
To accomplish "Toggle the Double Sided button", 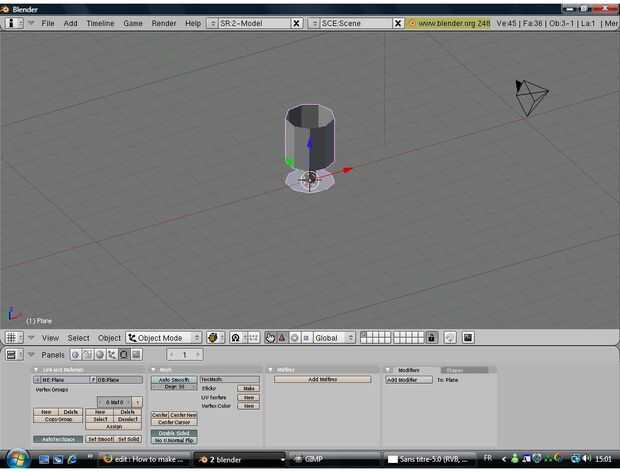I will [174, 433].
